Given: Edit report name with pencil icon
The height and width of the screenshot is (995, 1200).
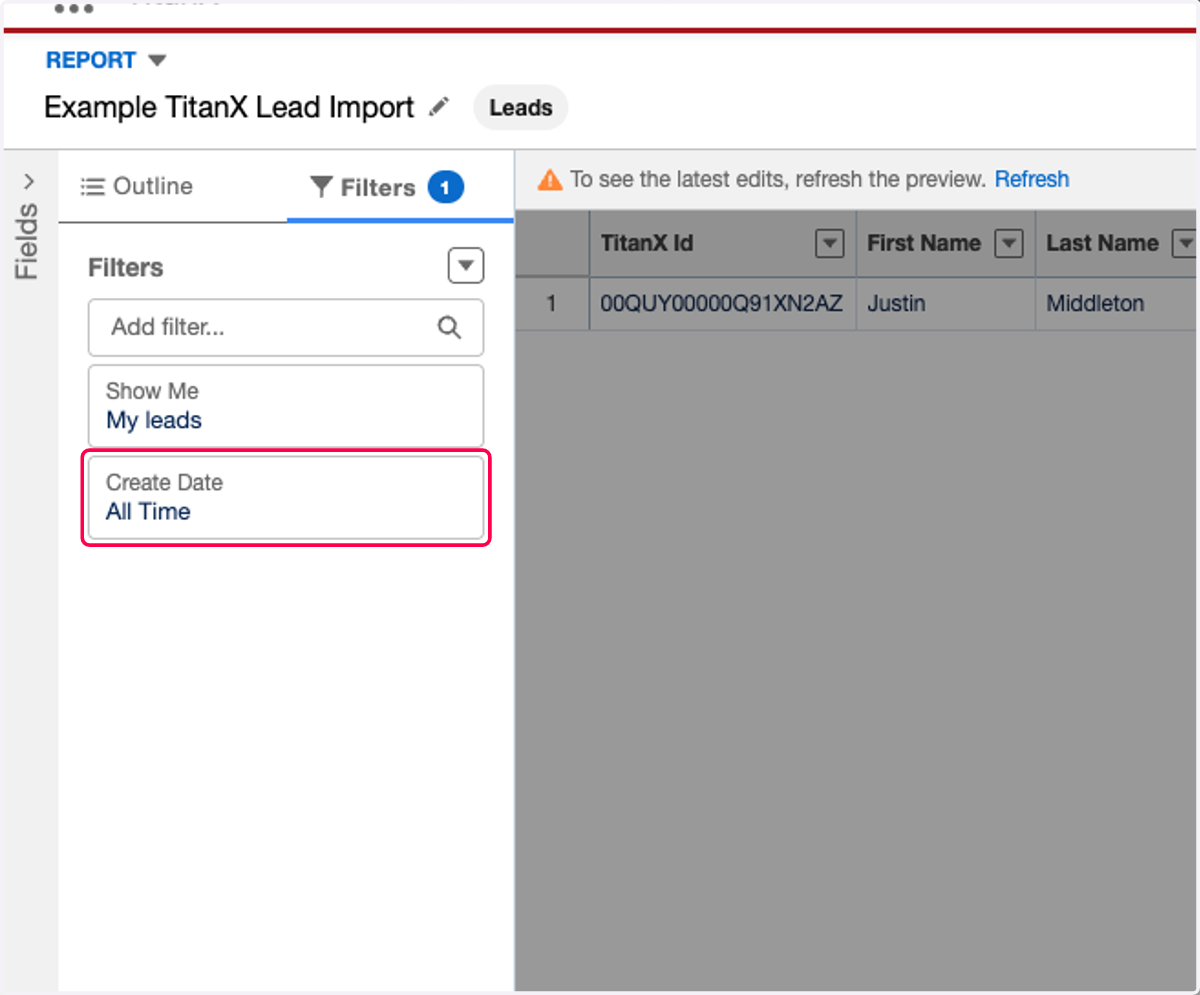Looking at the screenshot, I should pos(439,106).
